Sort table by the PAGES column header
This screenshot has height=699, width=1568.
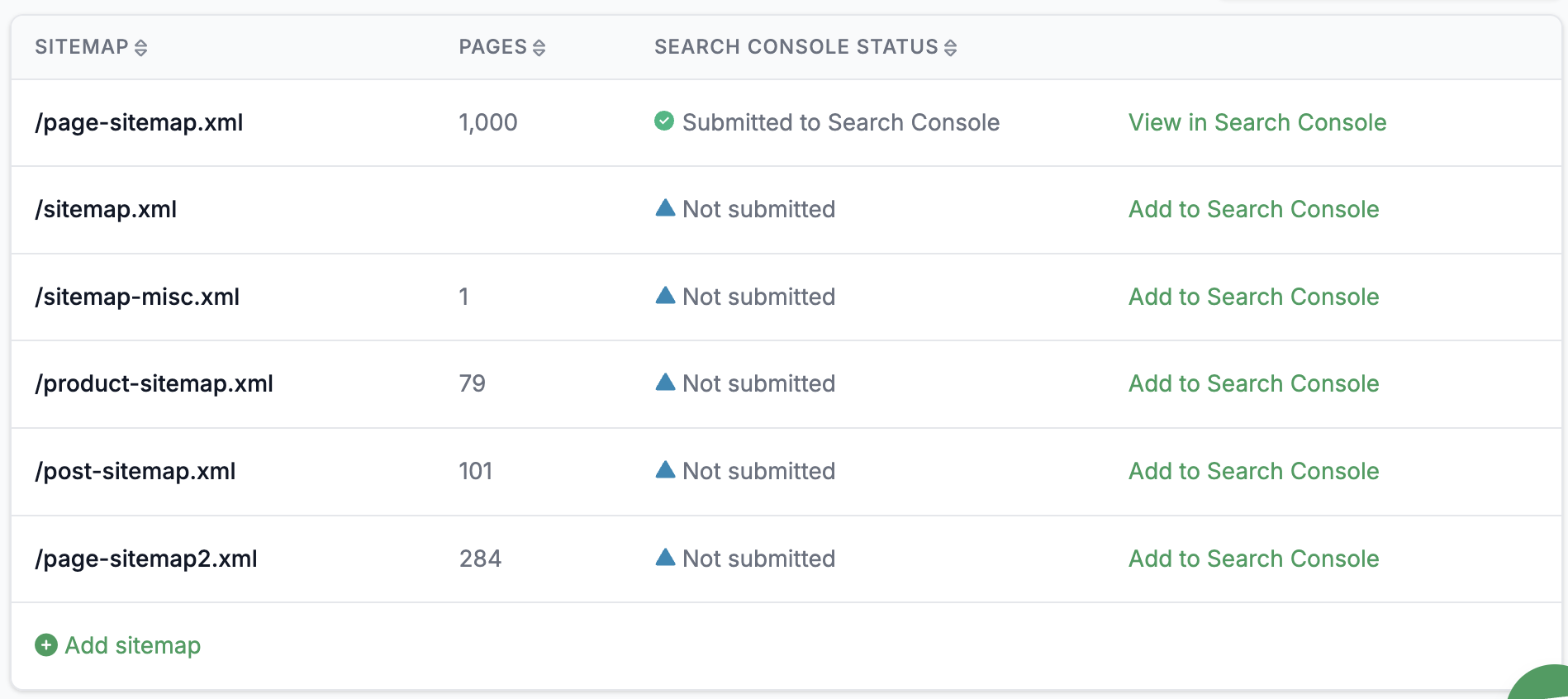[502, 47]
